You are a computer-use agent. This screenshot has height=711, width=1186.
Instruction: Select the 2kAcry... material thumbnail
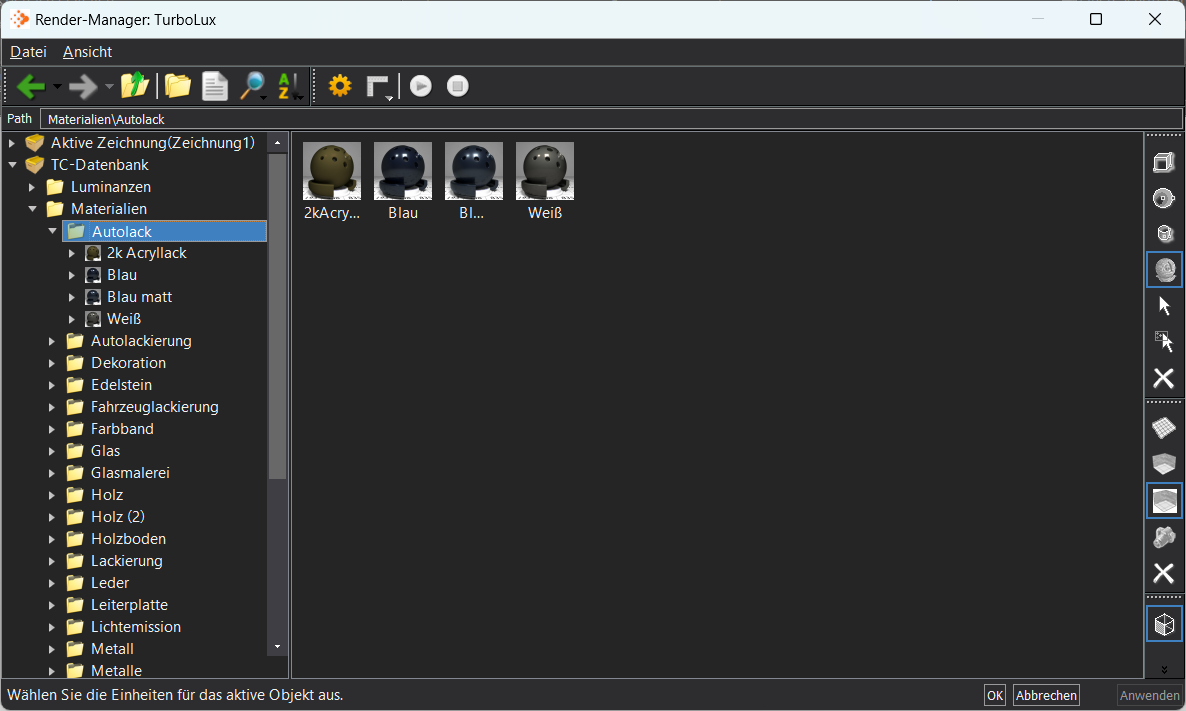click(x=332, y=182)
